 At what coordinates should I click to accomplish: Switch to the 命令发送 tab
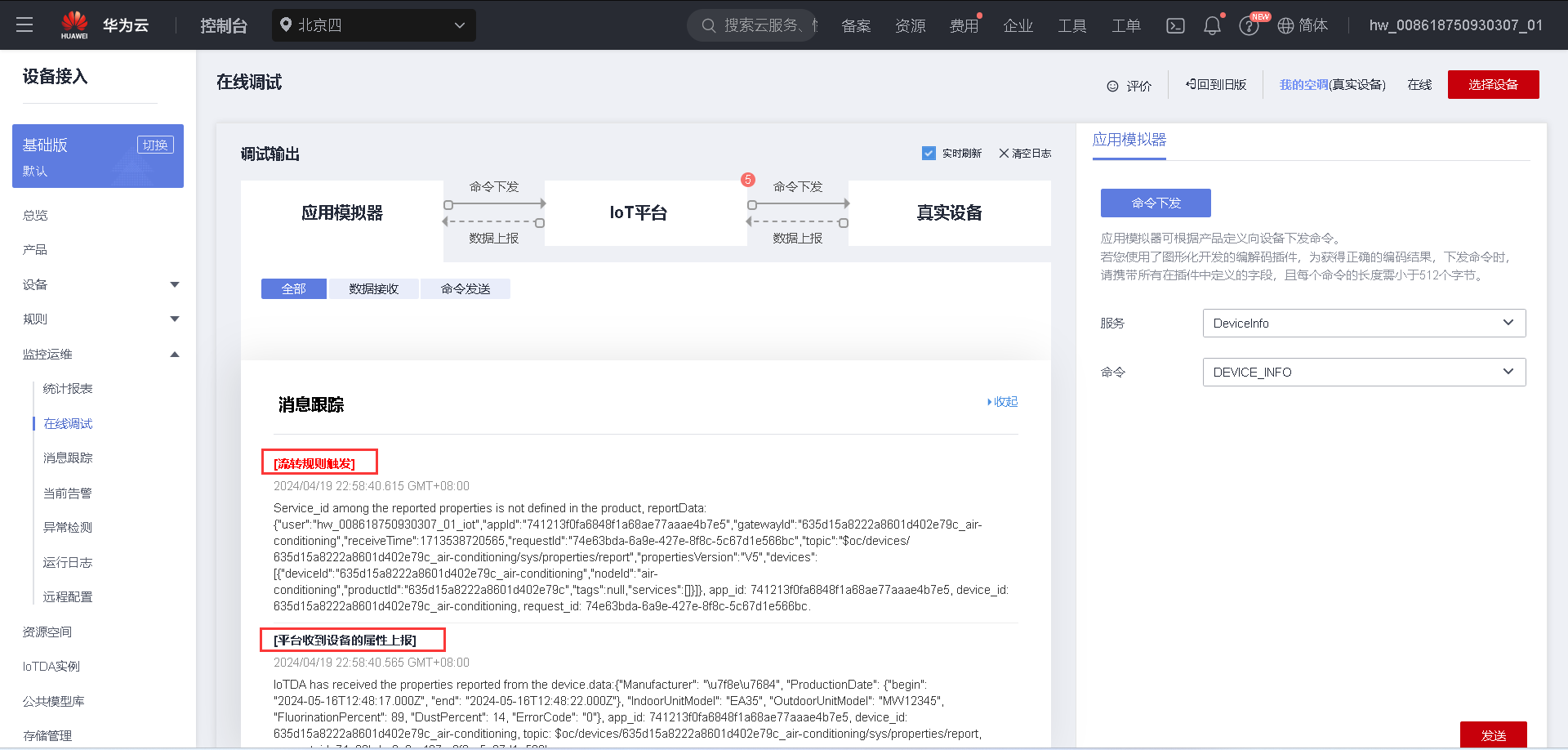[x=465, y=288]
